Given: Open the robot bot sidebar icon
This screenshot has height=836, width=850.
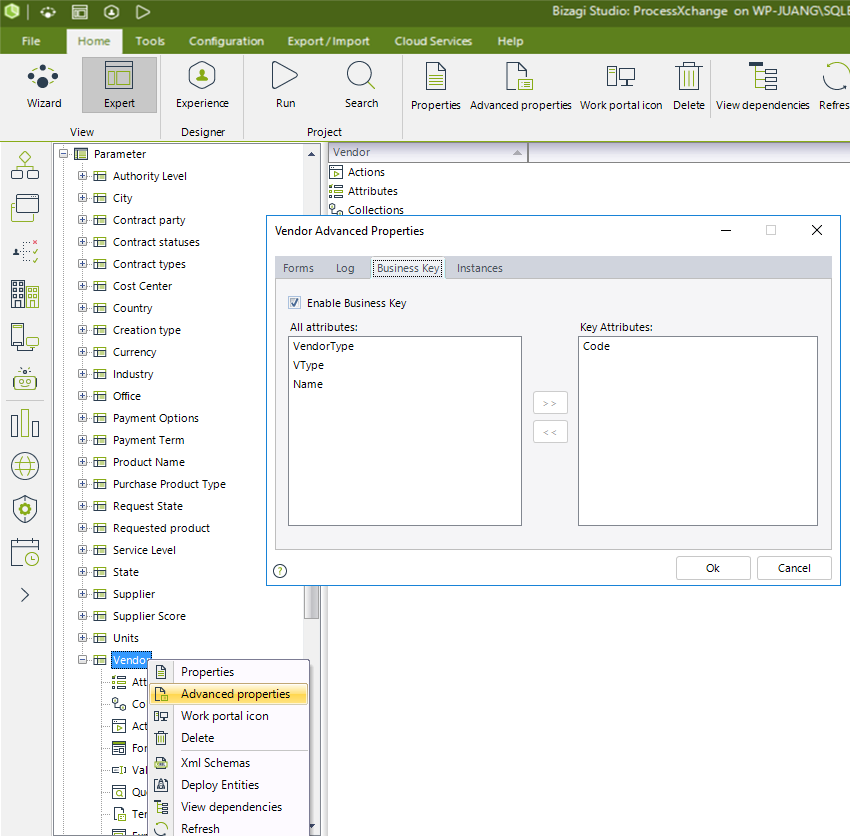Looking at the screenshot, I should pos(25,378).
